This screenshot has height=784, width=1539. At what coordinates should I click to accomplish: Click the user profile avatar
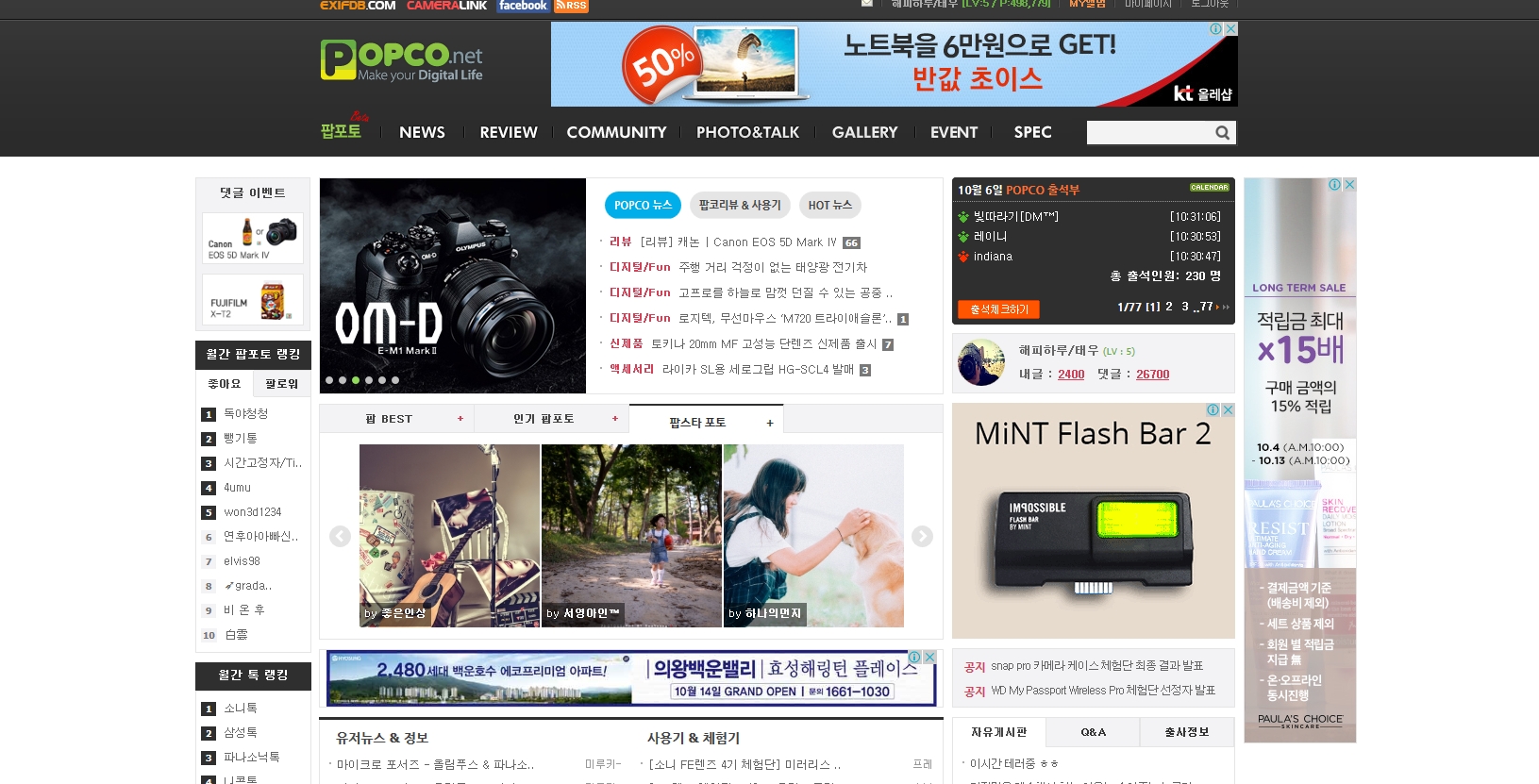(x=981, y=362)
